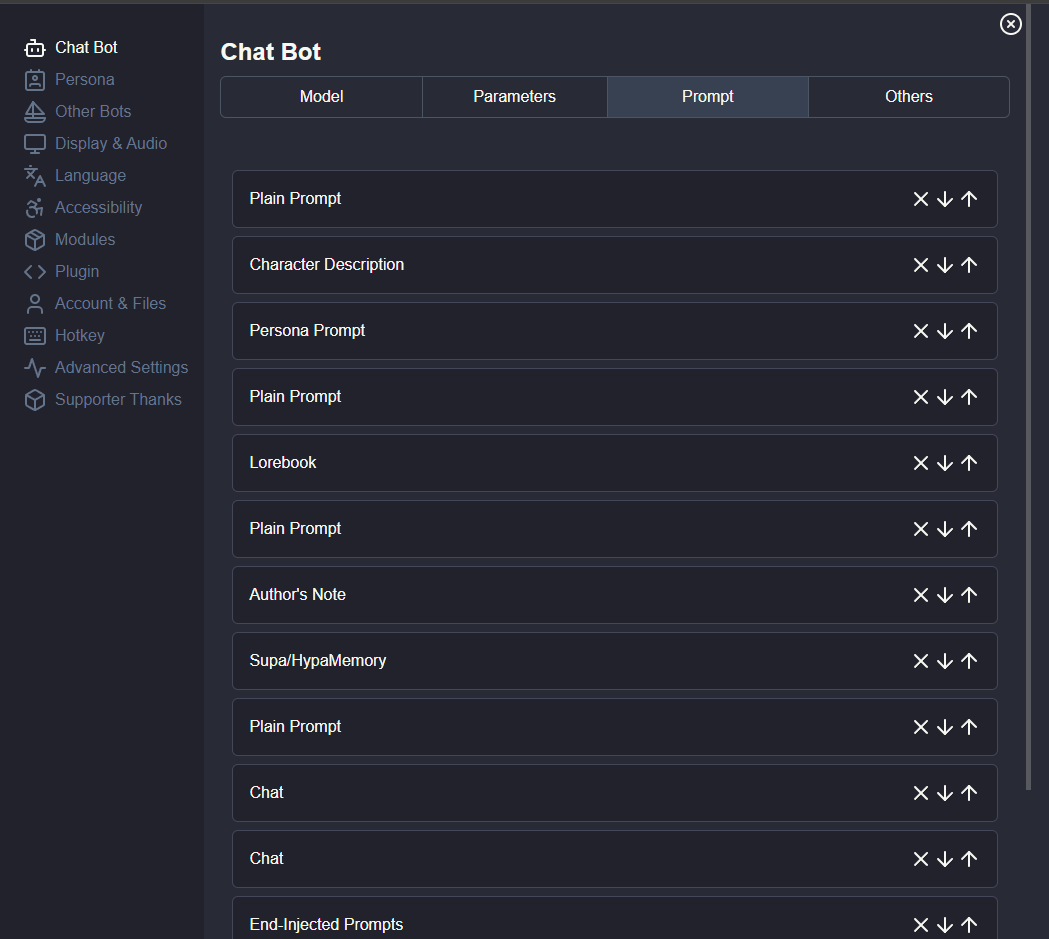This screenshot has height=939, width=1049.
Task: Click the Plugin code brackets icon
Action: (35, 272)
